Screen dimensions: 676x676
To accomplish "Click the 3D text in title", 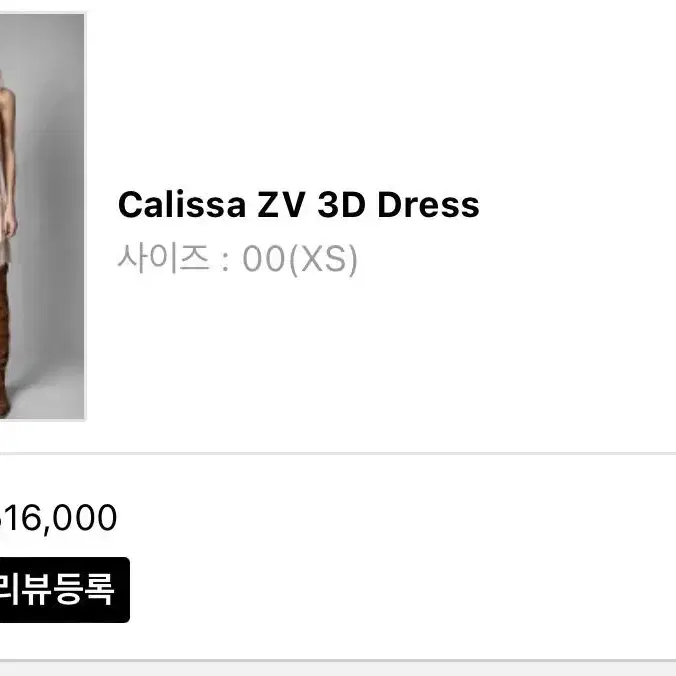I will pyautogui.click(x=341, y=205).
